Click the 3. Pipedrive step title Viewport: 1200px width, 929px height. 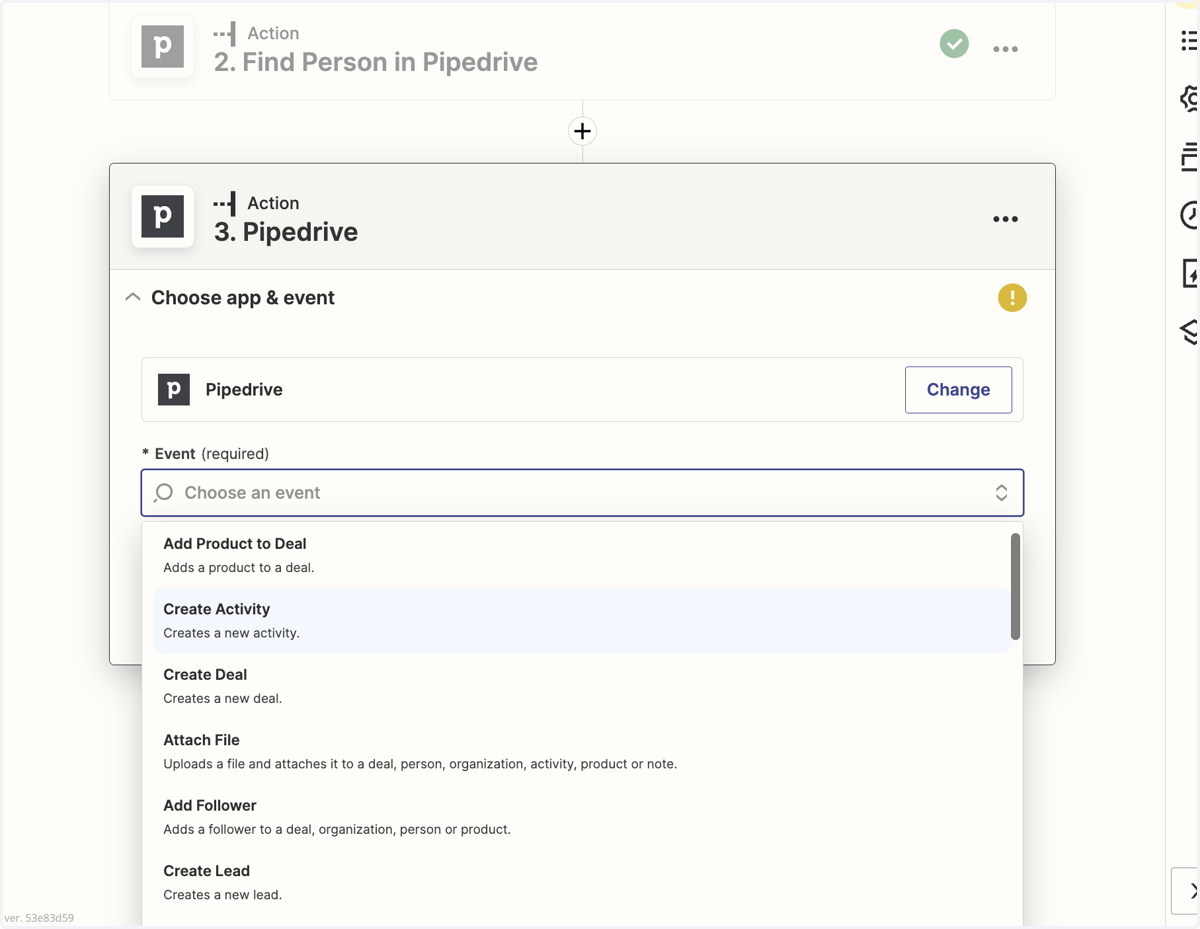[x=285, y=232]
